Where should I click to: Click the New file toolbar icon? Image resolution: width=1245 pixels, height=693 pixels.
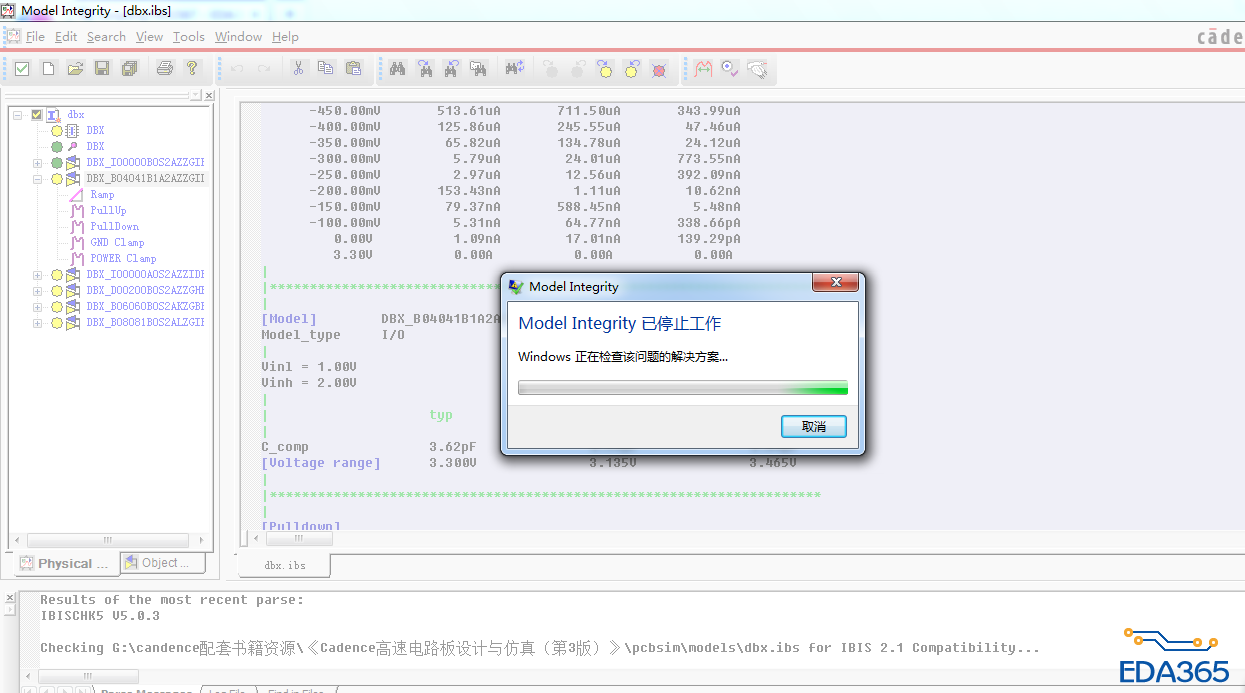pyautogui.click(x=48, y=69)
